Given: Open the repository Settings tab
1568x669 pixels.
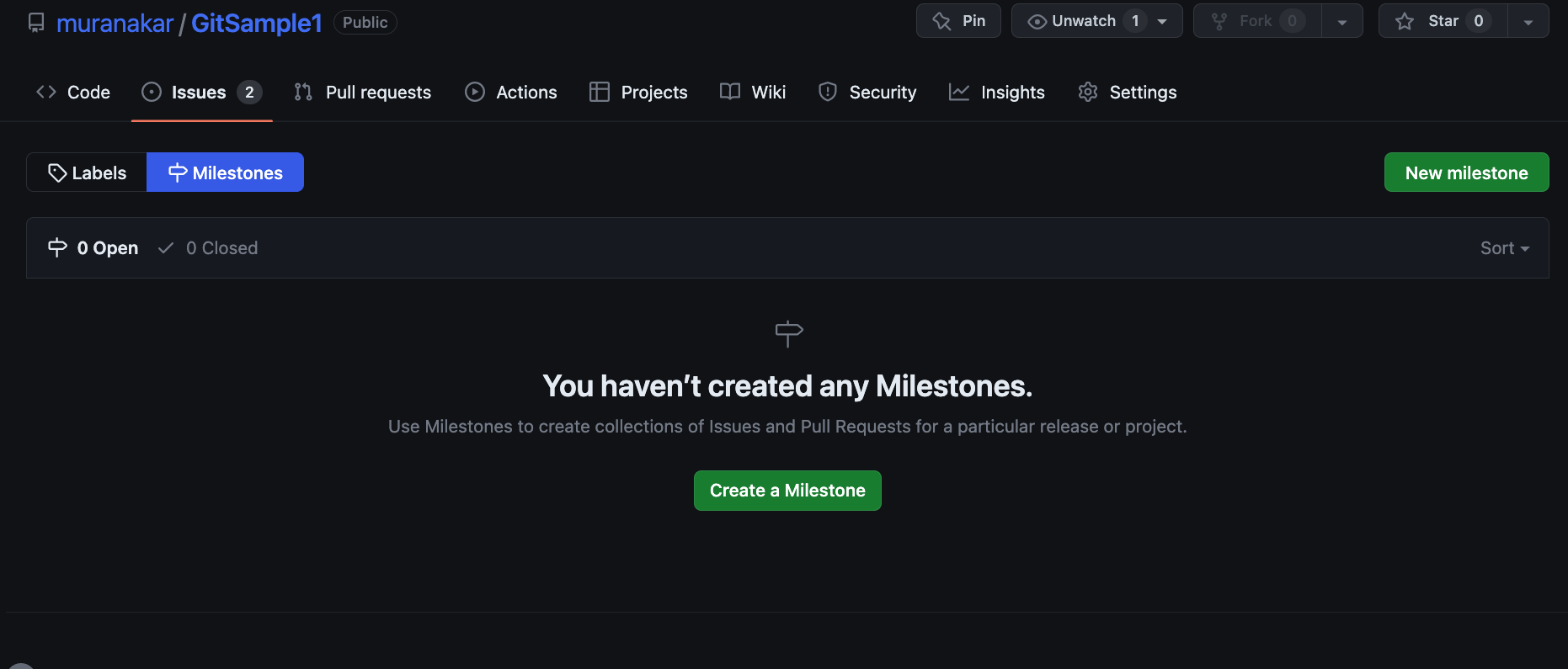Looking at the screenshot, I should [x=1128, y=92].
